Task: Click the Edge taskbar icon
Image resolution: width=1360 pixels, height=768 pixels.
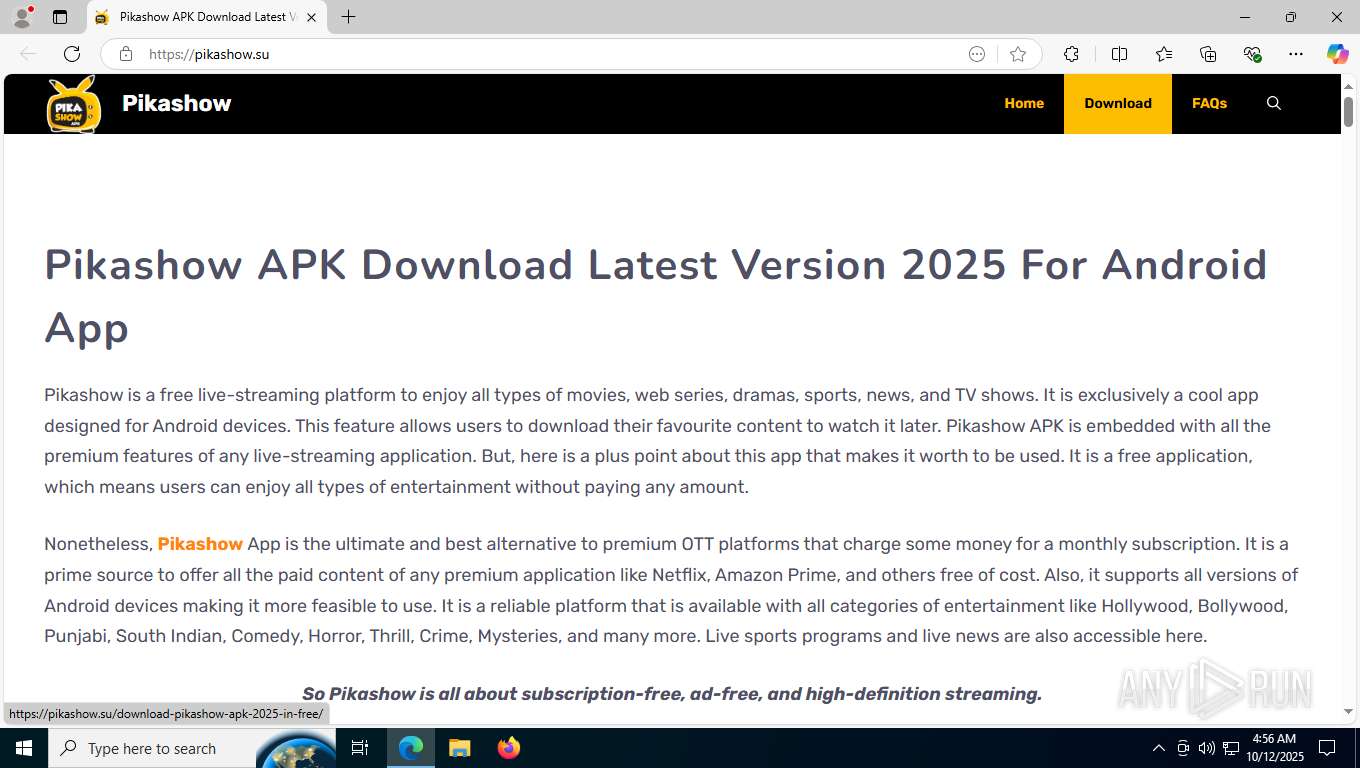Action: [x=411, y=748]
